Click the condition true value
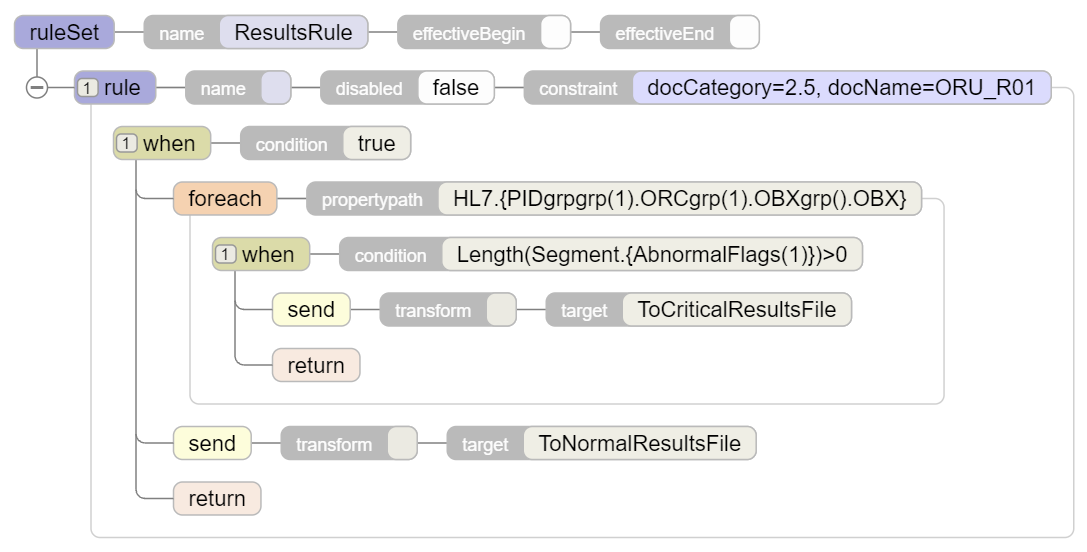 376,144
